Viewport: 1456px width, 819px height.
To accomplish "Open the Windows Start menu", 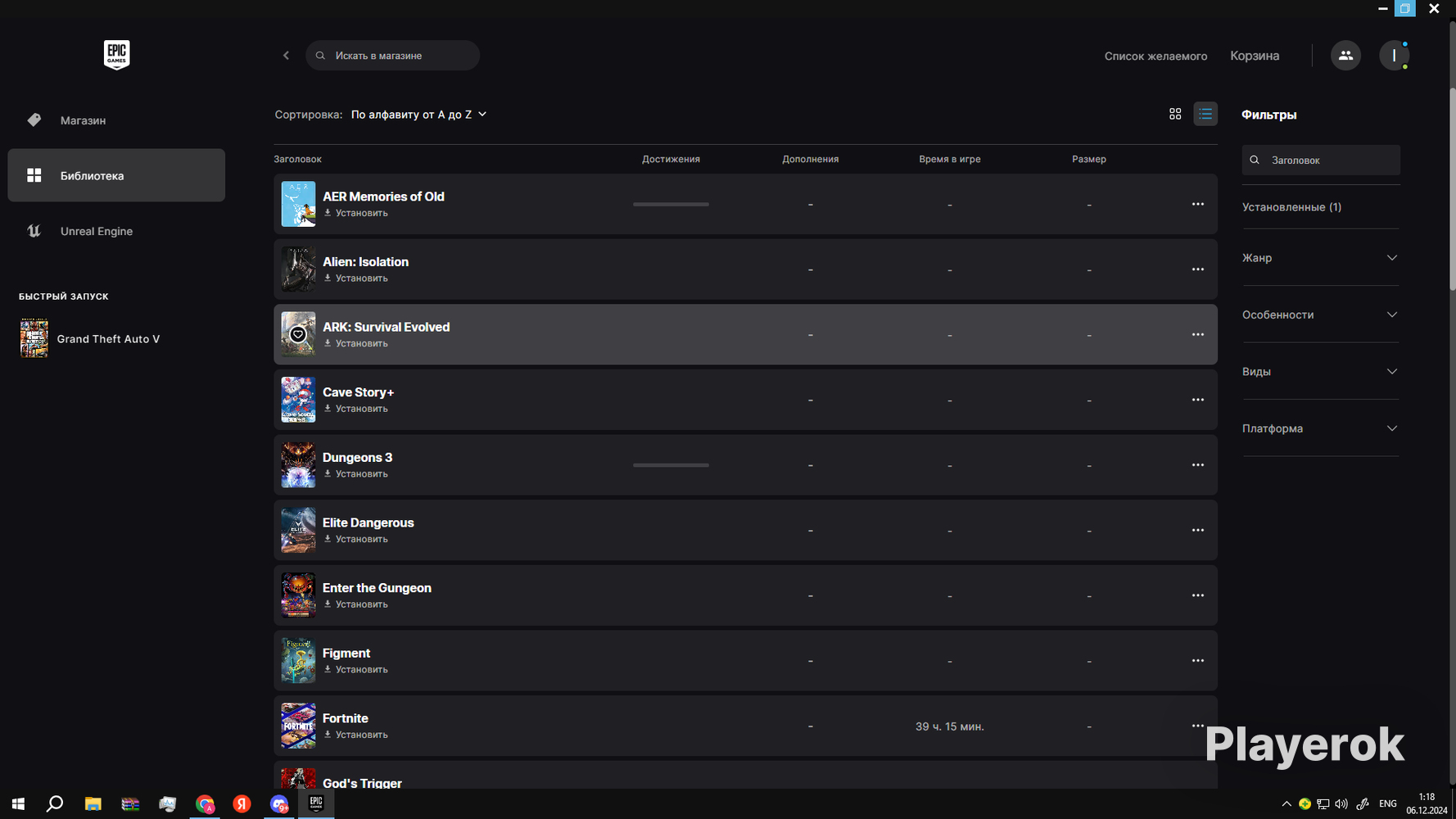I will coord(18,803).
